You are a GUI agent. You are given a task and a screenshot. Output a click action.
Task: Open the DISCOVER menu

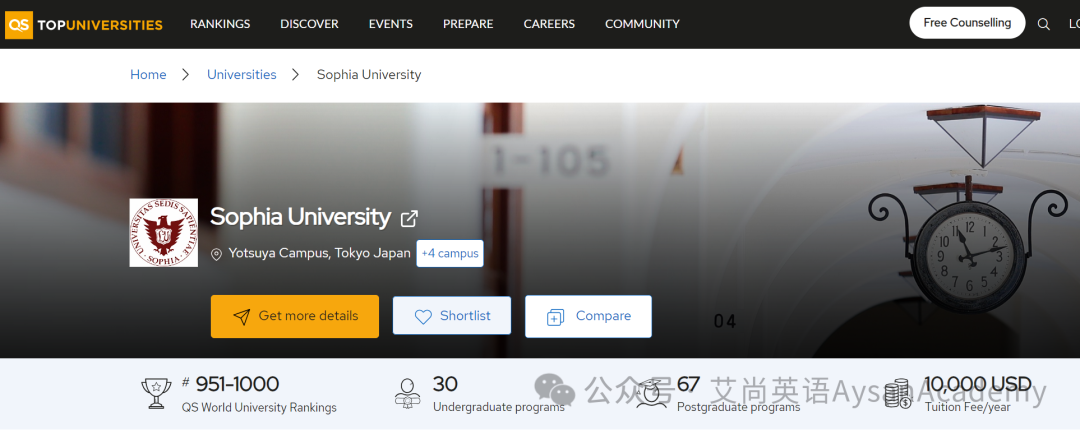[x=309, y=24]
